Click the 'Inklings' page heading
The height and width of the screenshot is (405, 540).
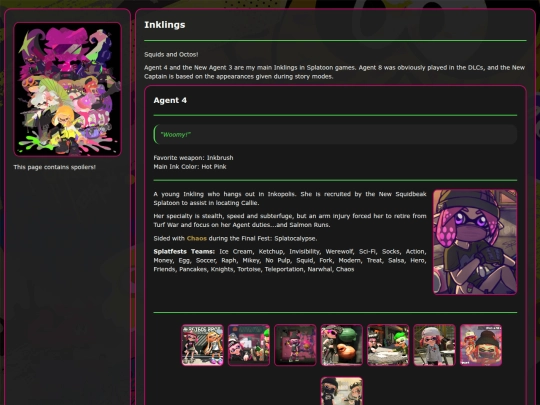(x=165, y=25)
